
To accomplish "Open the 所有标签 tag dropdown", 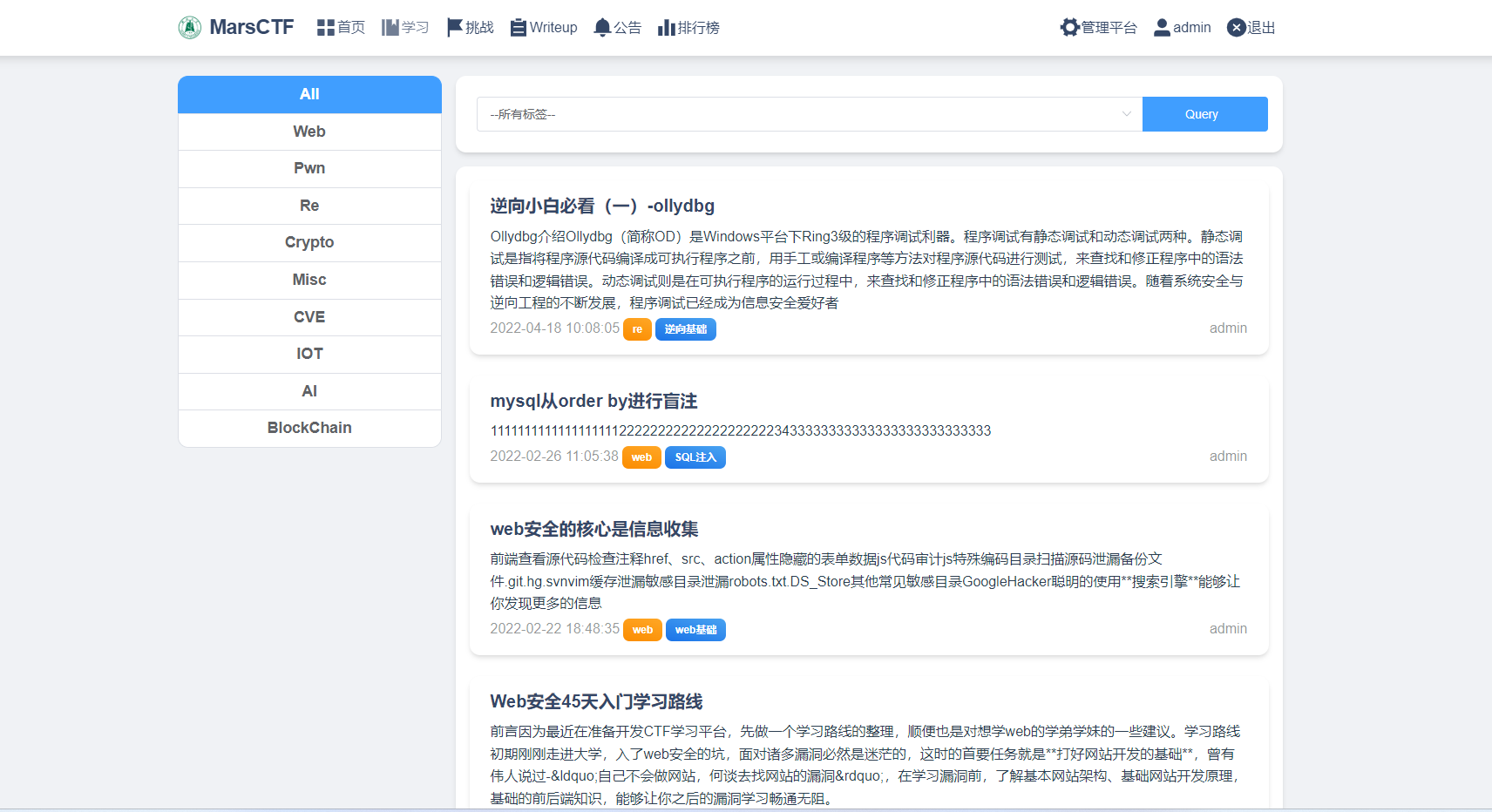I will click(810, 114).
